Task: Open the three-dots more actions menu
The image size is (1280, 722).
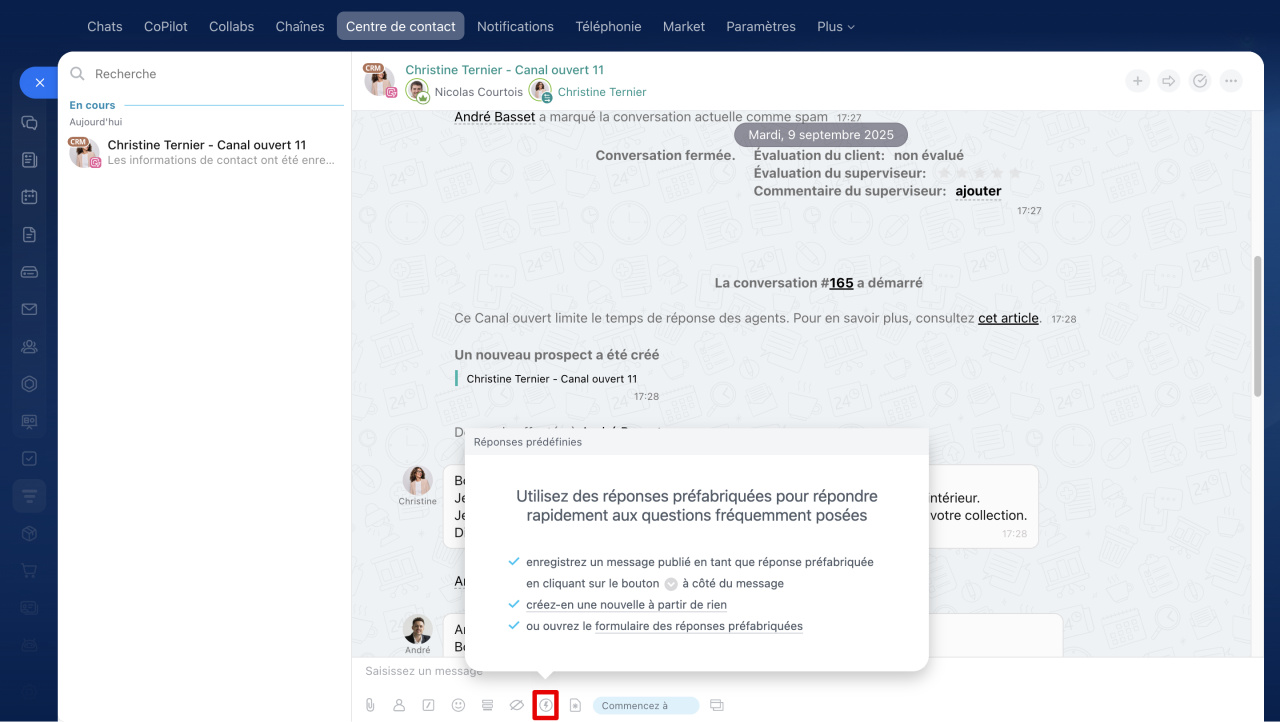Action: coord(1231,82)
